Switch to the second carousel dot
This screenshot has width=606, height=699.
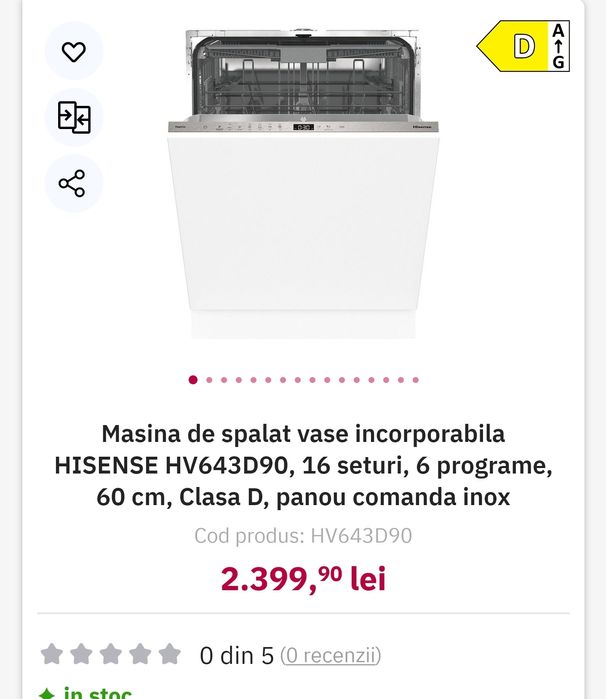[x=210, y=380]
